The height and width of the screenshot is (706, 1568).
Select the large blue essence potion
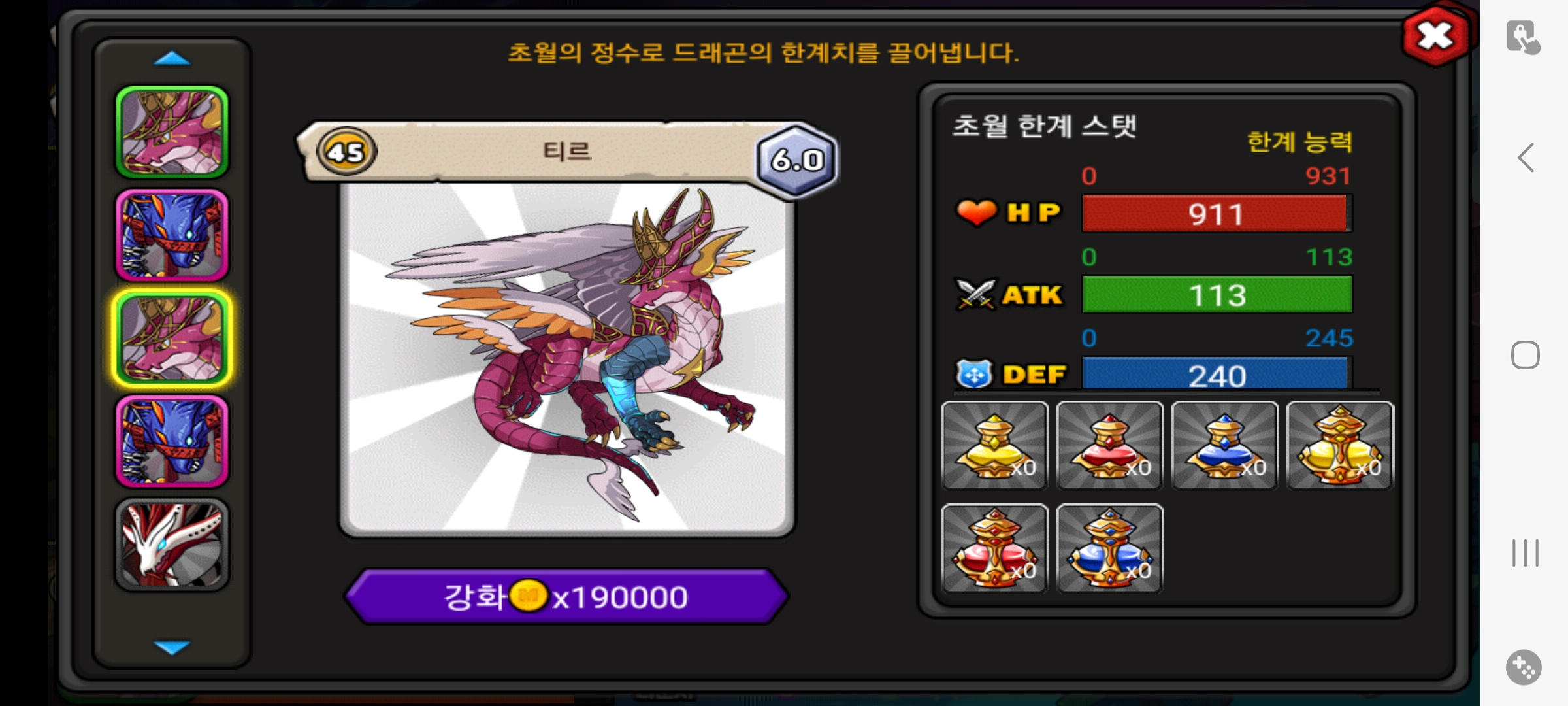click(x=1109, y=548)
